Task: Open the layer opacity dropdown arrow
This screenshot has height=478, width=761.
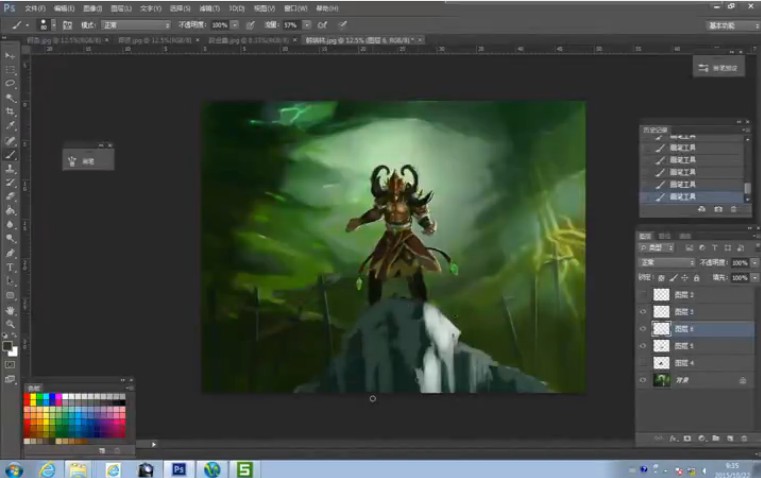Action: (754, 263)
